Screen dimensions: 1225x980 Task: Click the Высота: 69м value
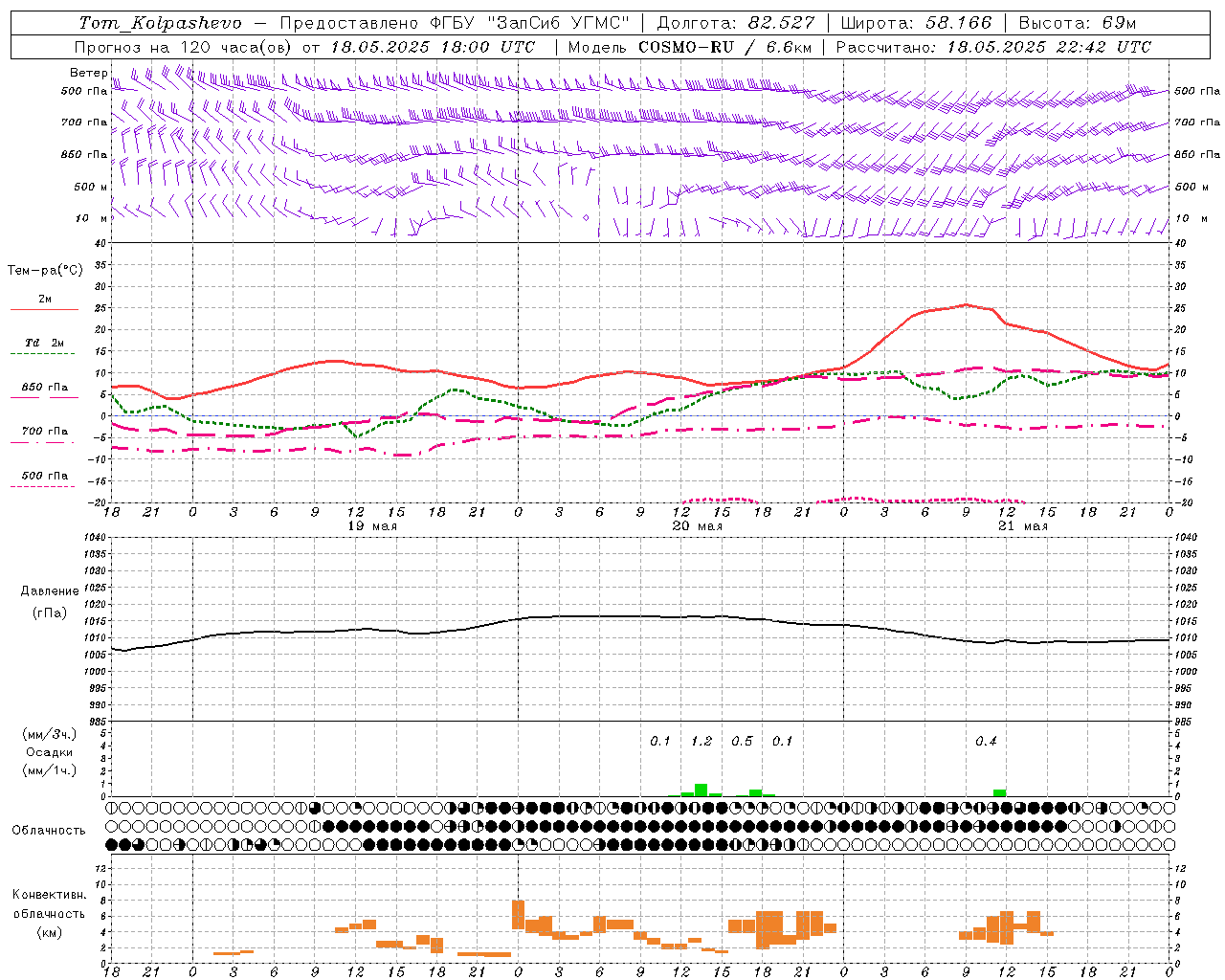(1078, 23)
